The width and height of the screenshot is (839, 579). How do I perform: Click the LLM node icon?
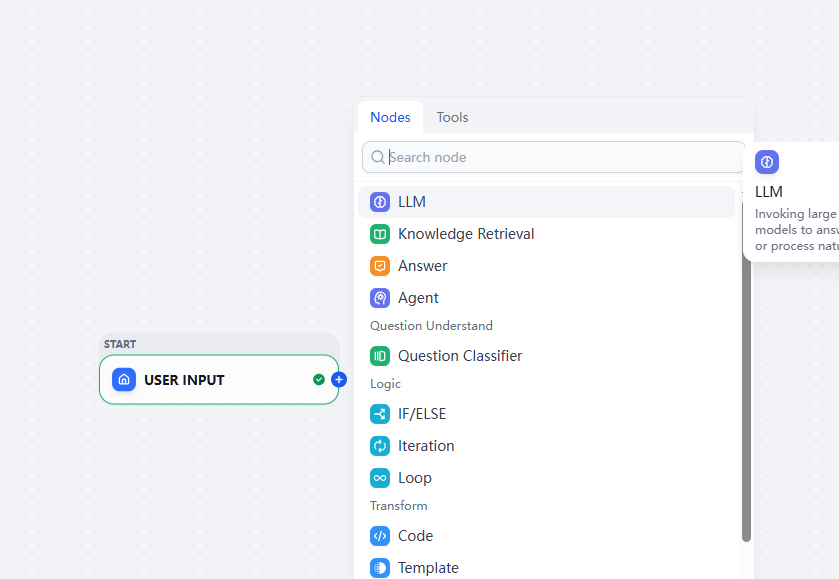tap(380, 202)
